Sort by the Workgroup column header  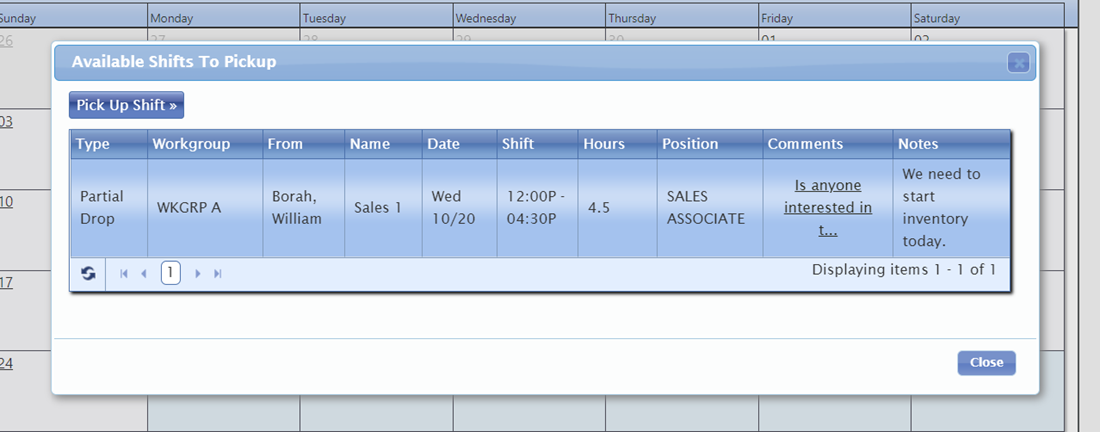click(191, 144)
